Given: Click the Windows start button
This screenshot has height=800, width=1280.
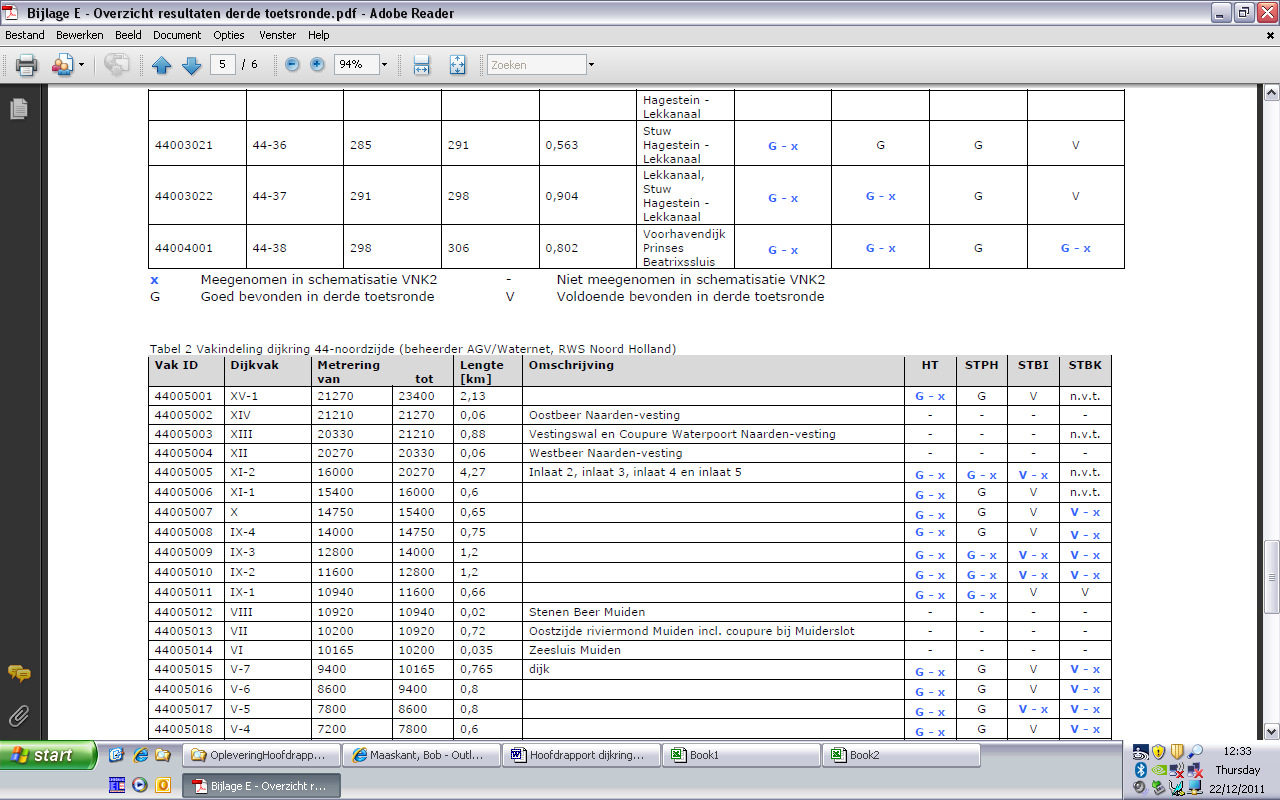Looking at the screenshot, I should [x=49, y=755].
